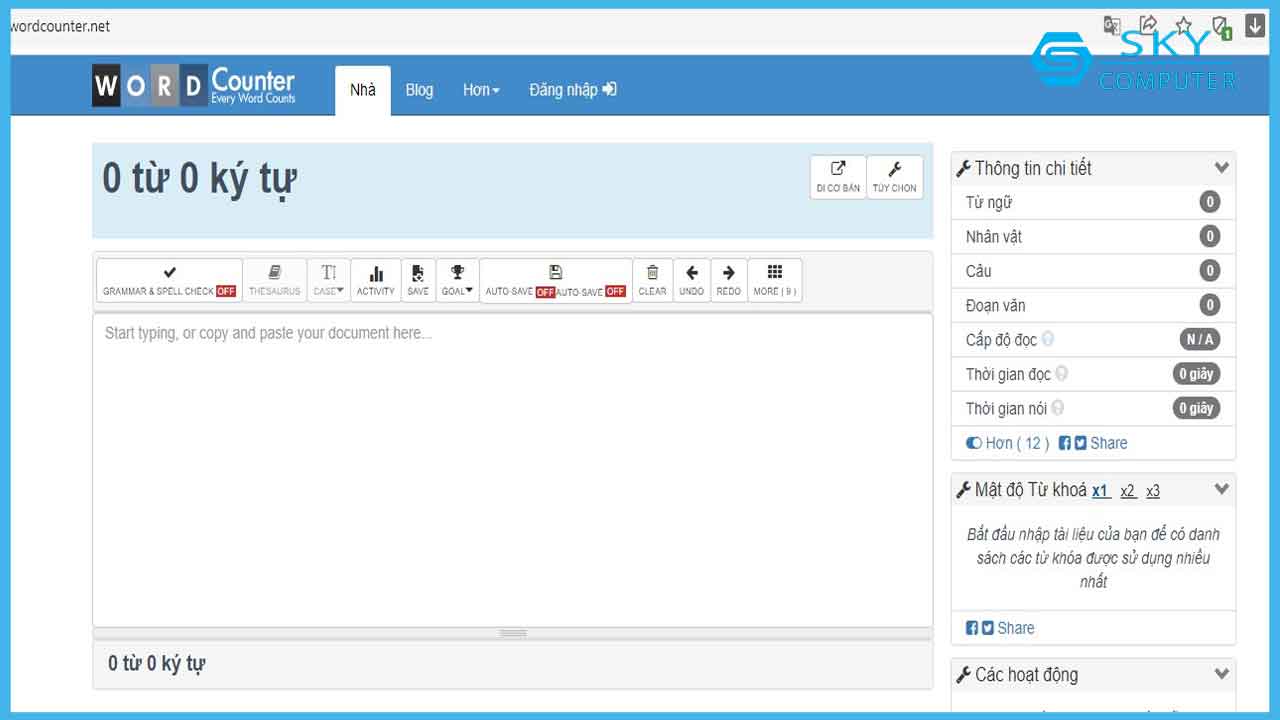Collapse the Mật độ Từ khoá panel chevron
Viewport: 1280px width, 720px height.
(1221, 490)
